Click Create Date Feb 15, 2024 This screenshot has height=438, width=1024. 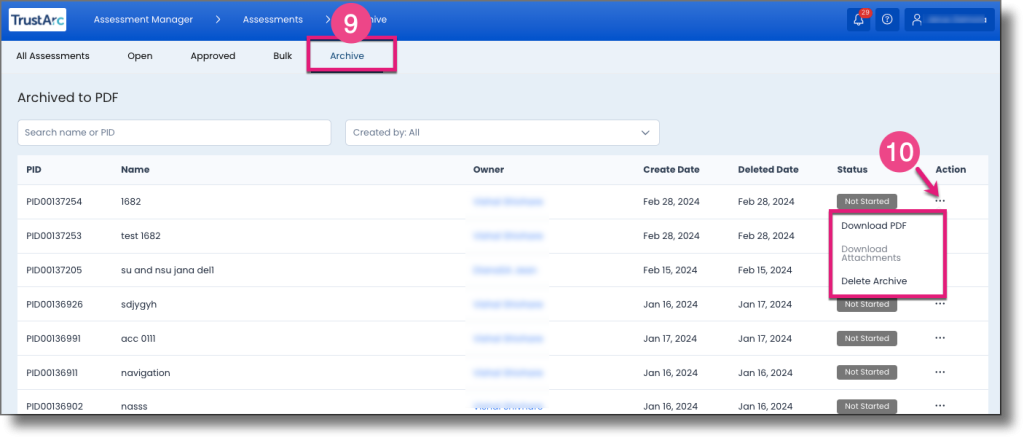671,270
